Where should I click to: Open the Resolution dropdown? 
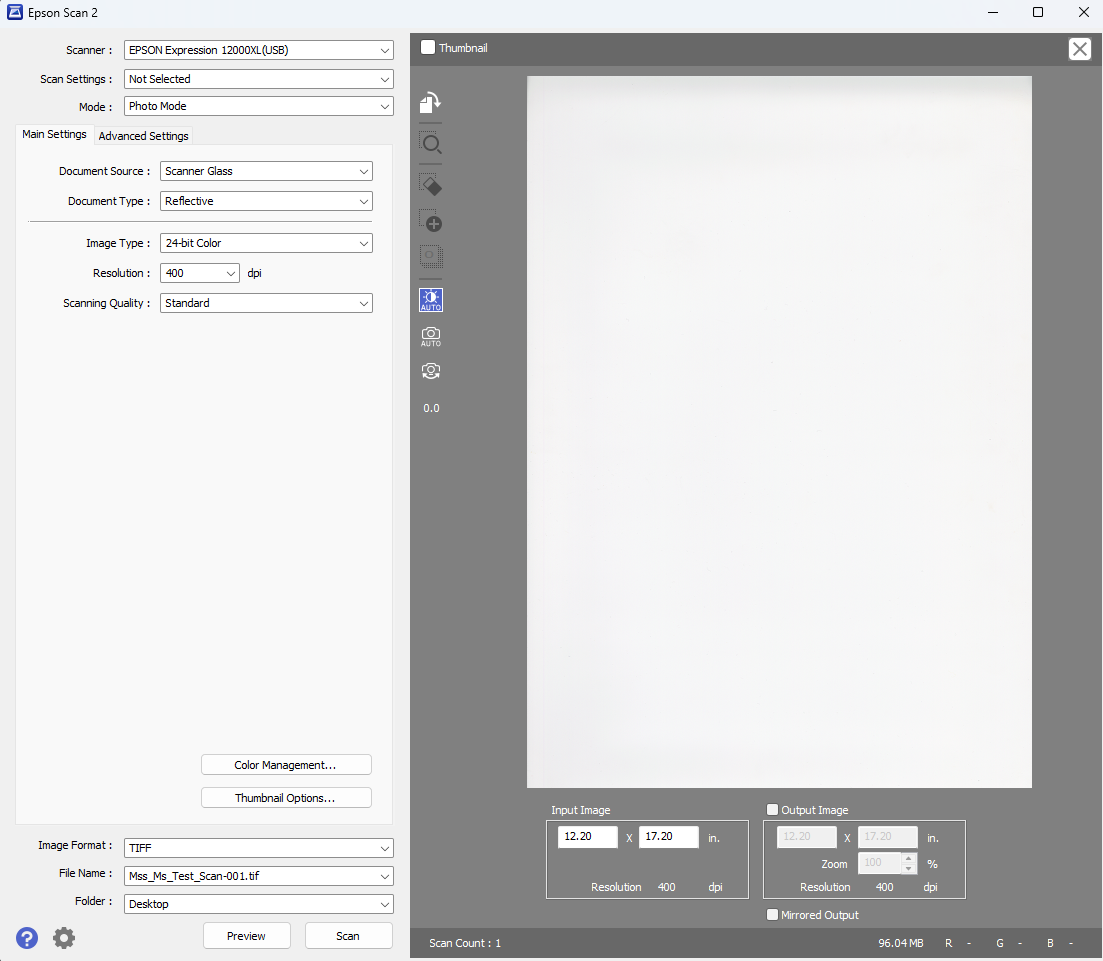pos(199,272)
